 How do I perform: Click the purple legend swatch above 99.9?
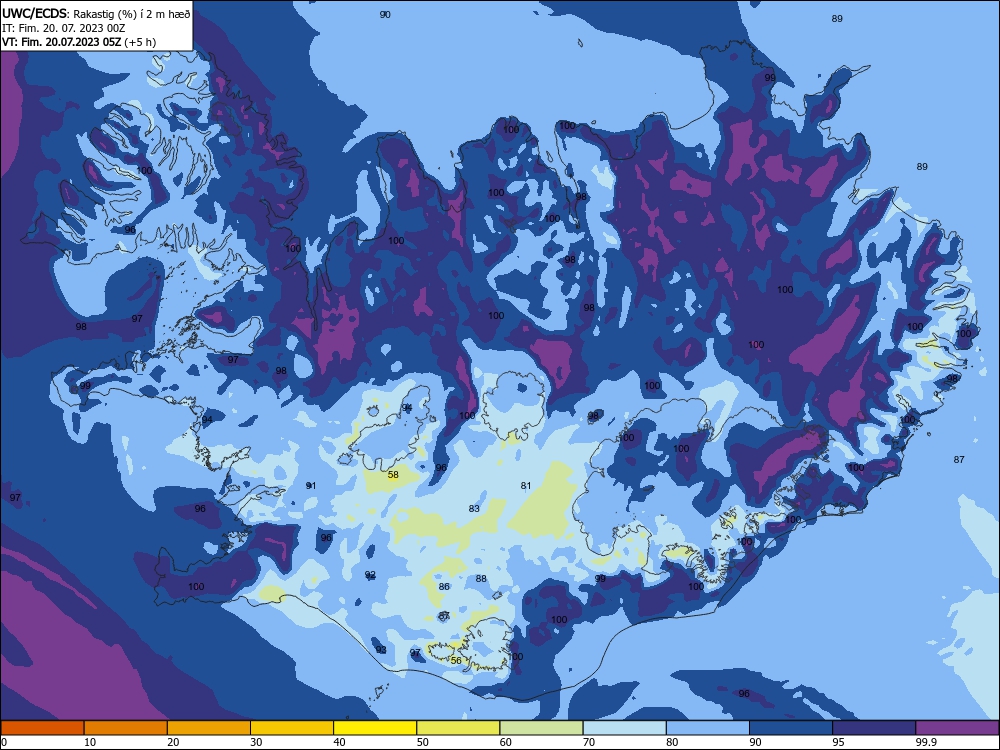(958, 728)
